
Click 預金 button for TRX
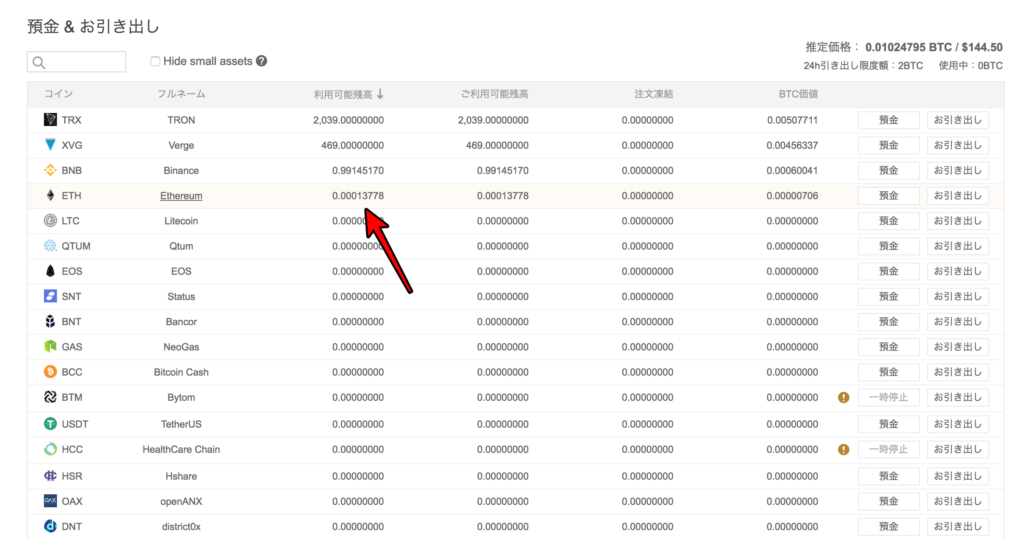coord(888,120)
